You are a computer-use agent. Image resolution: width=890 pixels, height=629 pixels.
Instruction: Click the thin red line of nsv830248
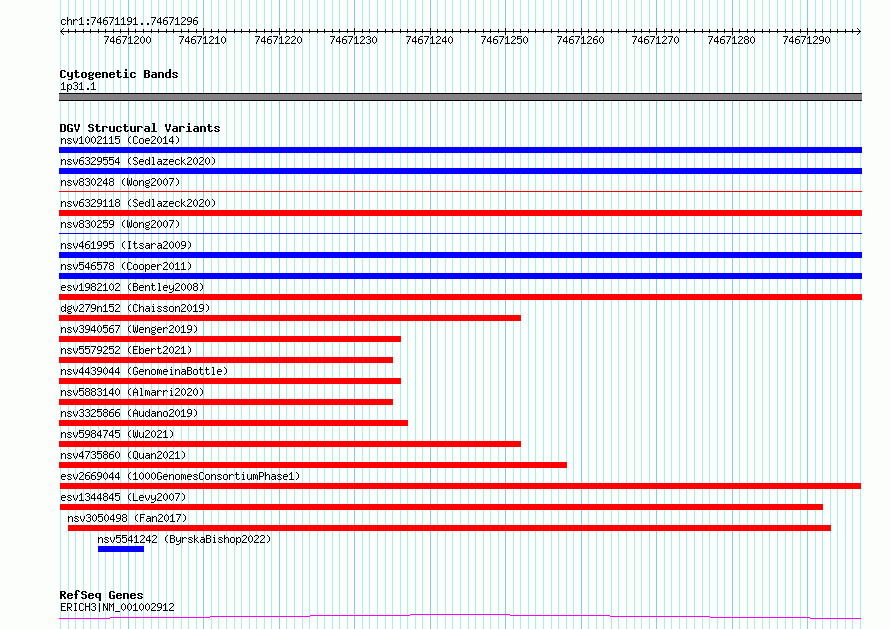[x=460, y=192]
